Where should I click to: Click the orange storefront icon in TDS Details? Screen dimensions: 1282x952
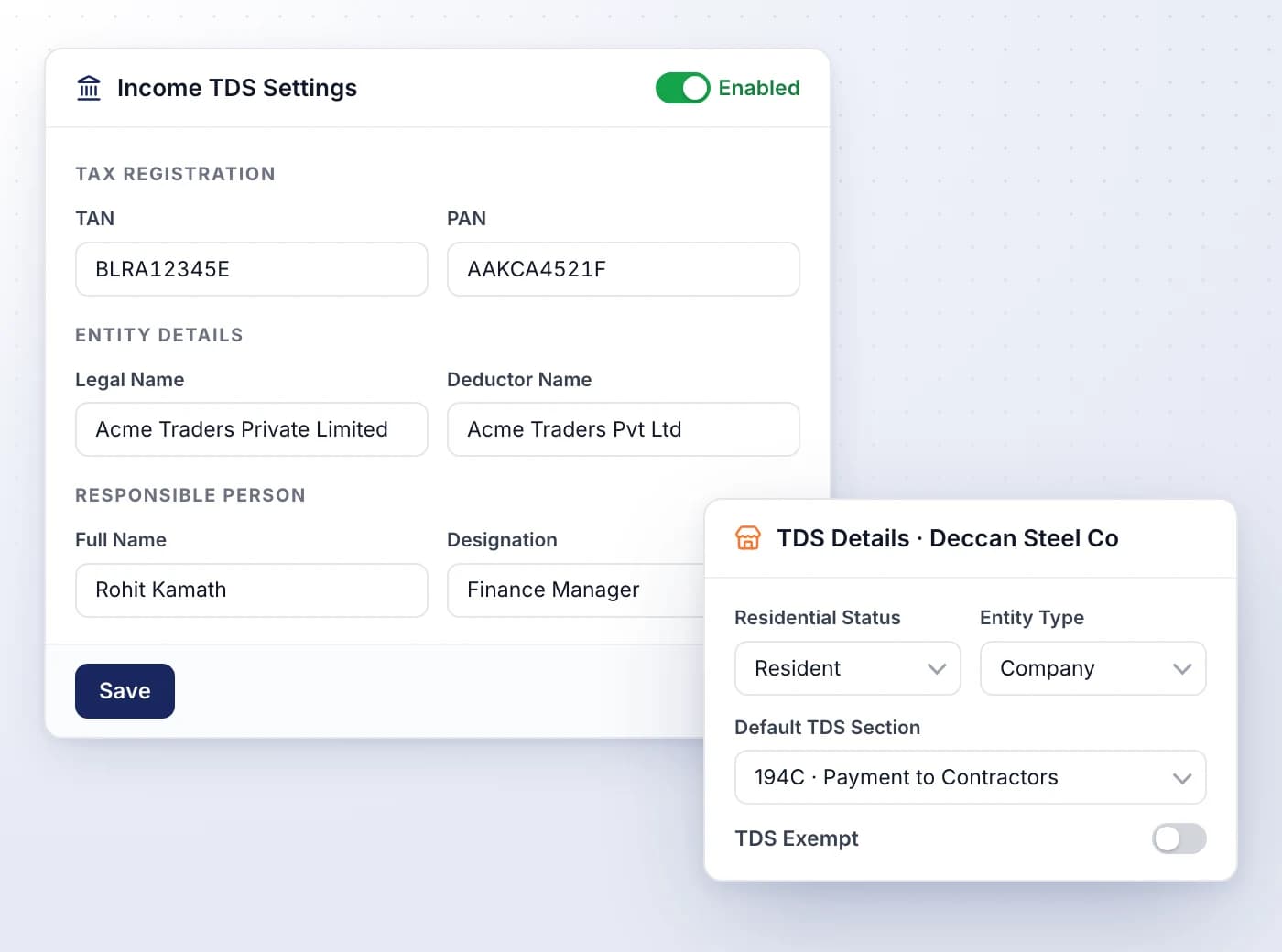[x=748, y=538]
